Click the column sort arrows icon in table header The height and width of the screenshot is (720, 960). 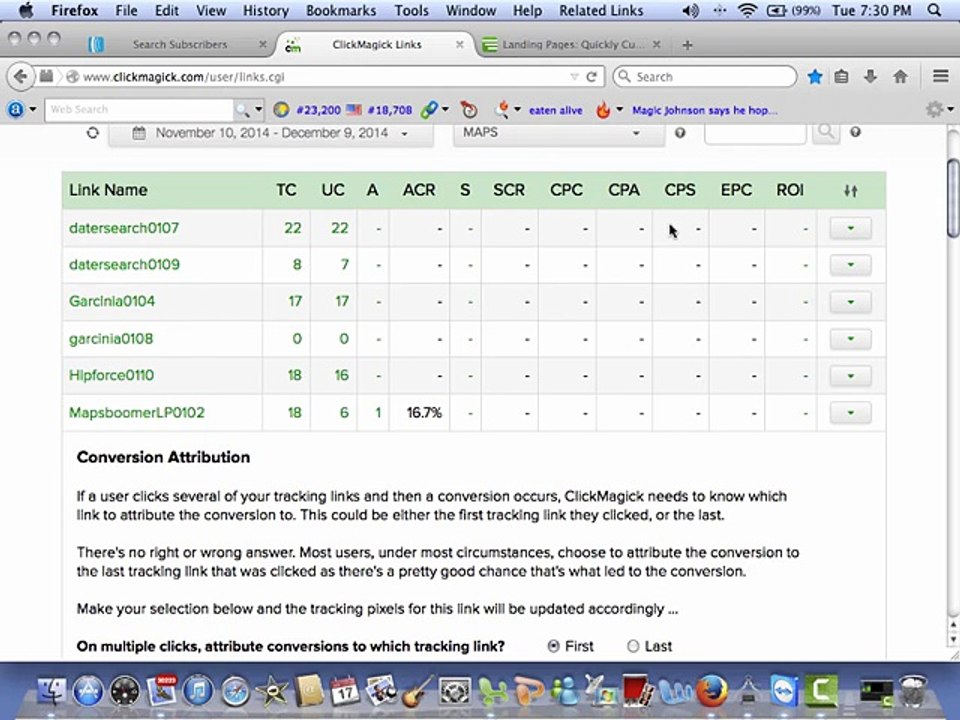pyautogui.click(x=850, y=190)
